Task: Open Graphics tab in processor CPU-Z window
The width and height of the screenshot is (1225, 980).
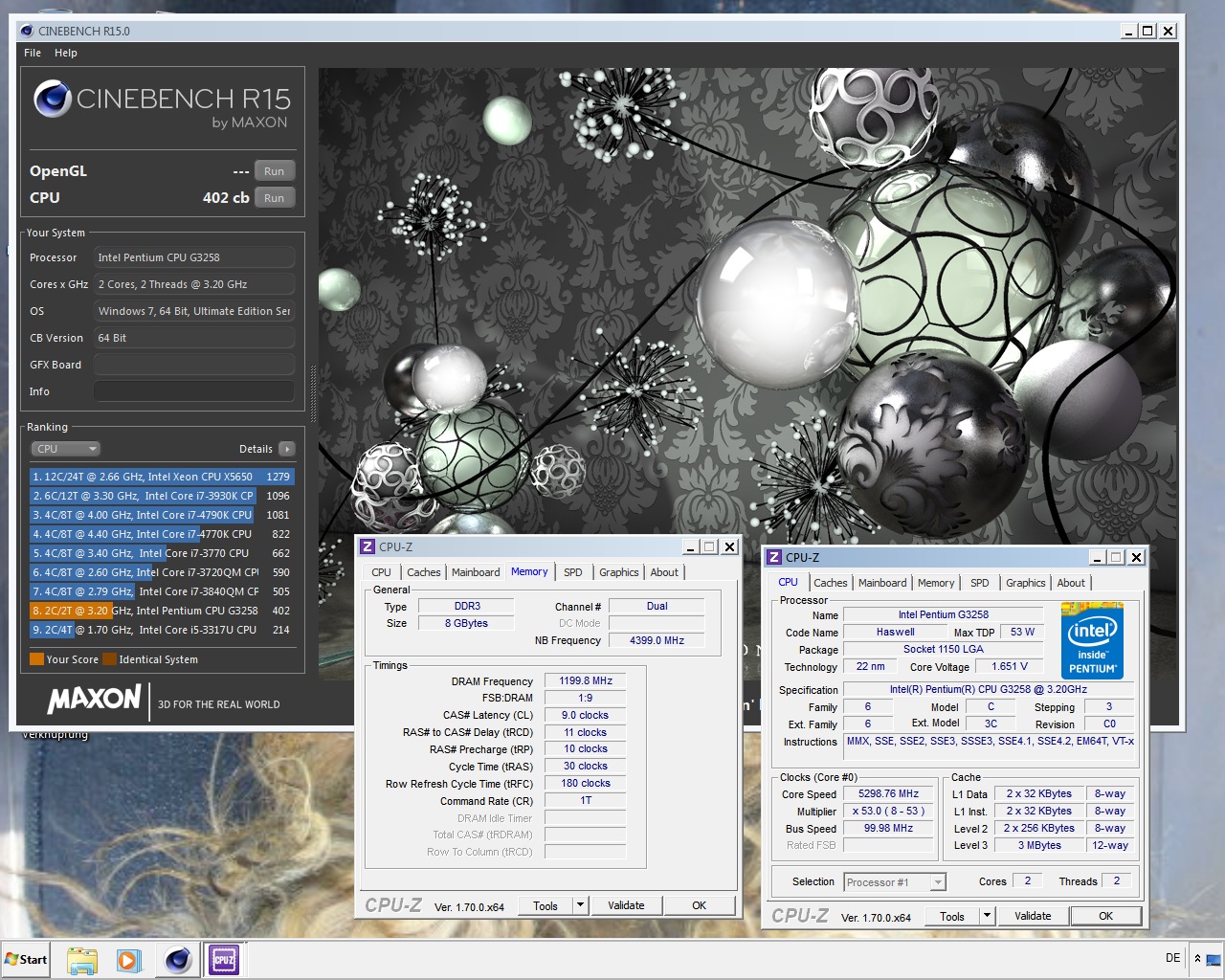Action: (x=1025, y=583)
